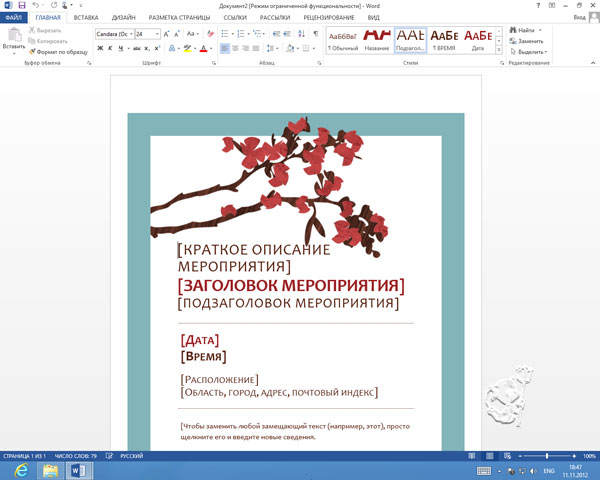Click the [ЗАГОЛОВОК МЕРОПРИЯТИЯ] placeholder text

click(x=291, y=286)
